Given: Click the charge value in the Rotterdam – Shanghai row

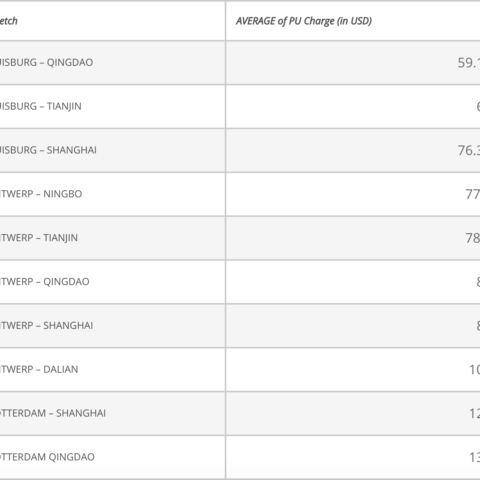Looking at the screenshot, I should click(x=474, y=413).
